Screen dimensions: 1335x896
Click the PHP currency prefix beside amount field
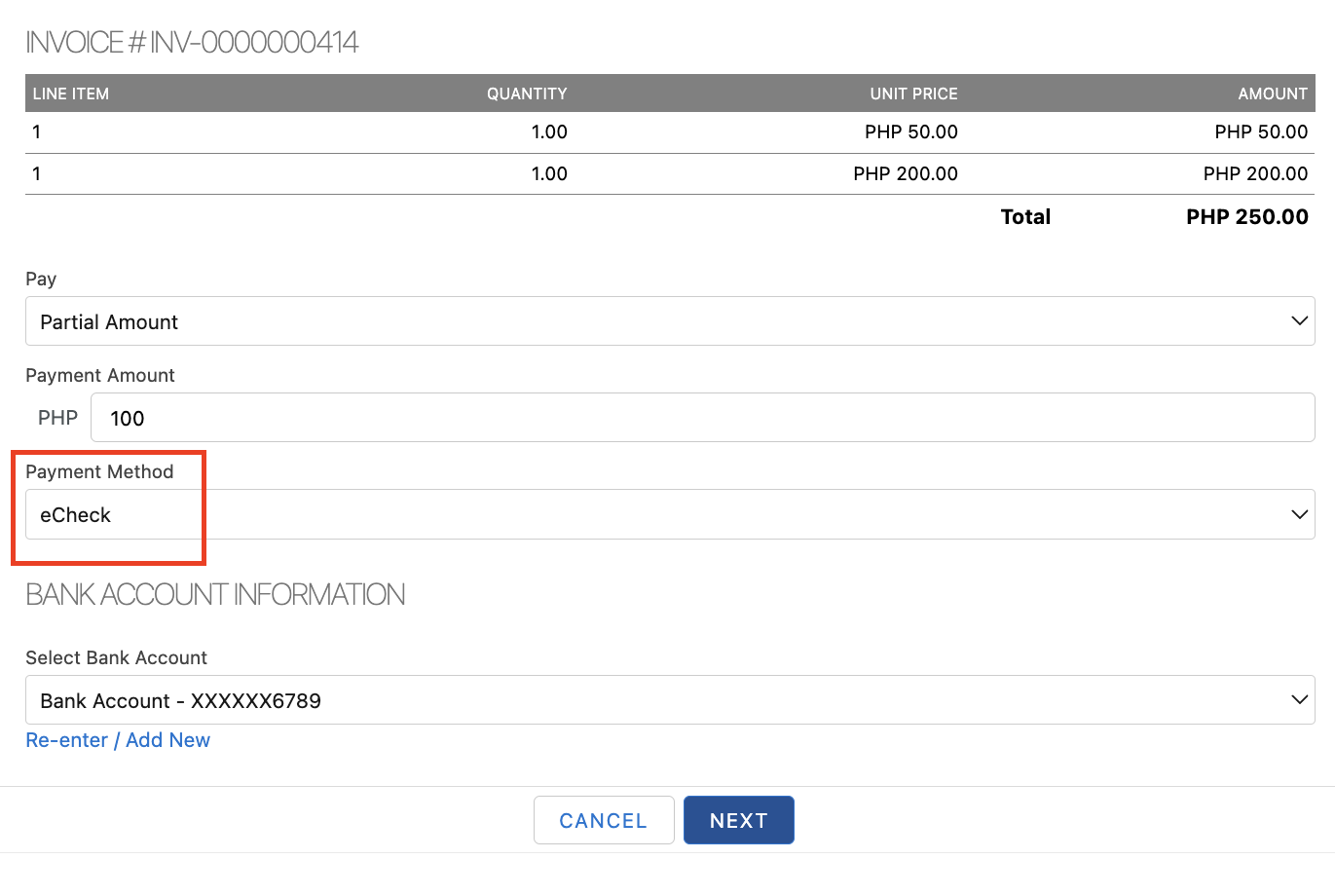click(x=57, y=418)
